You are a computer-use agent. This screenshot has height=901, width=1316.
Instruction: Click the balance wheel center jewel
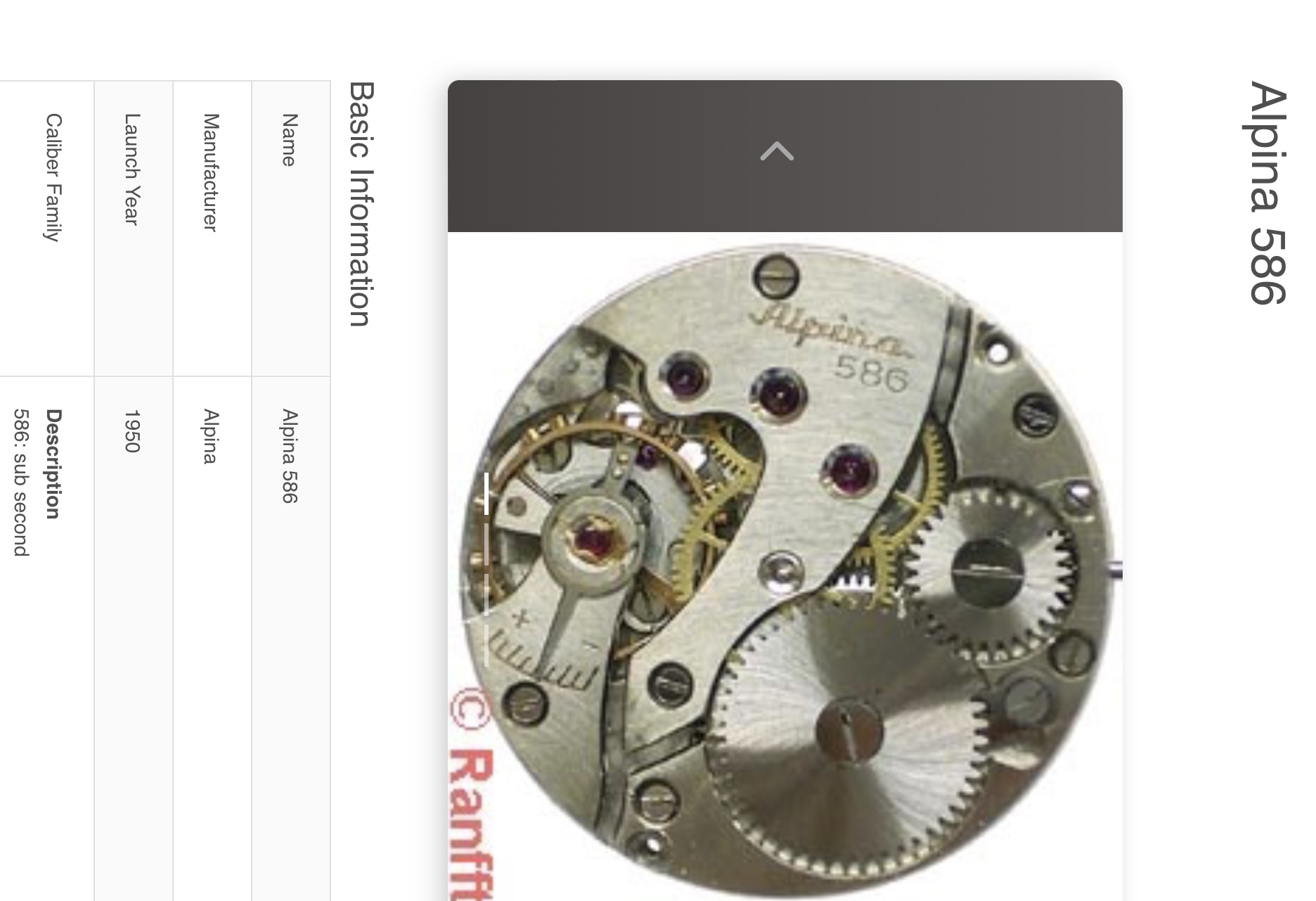(594, 542)
